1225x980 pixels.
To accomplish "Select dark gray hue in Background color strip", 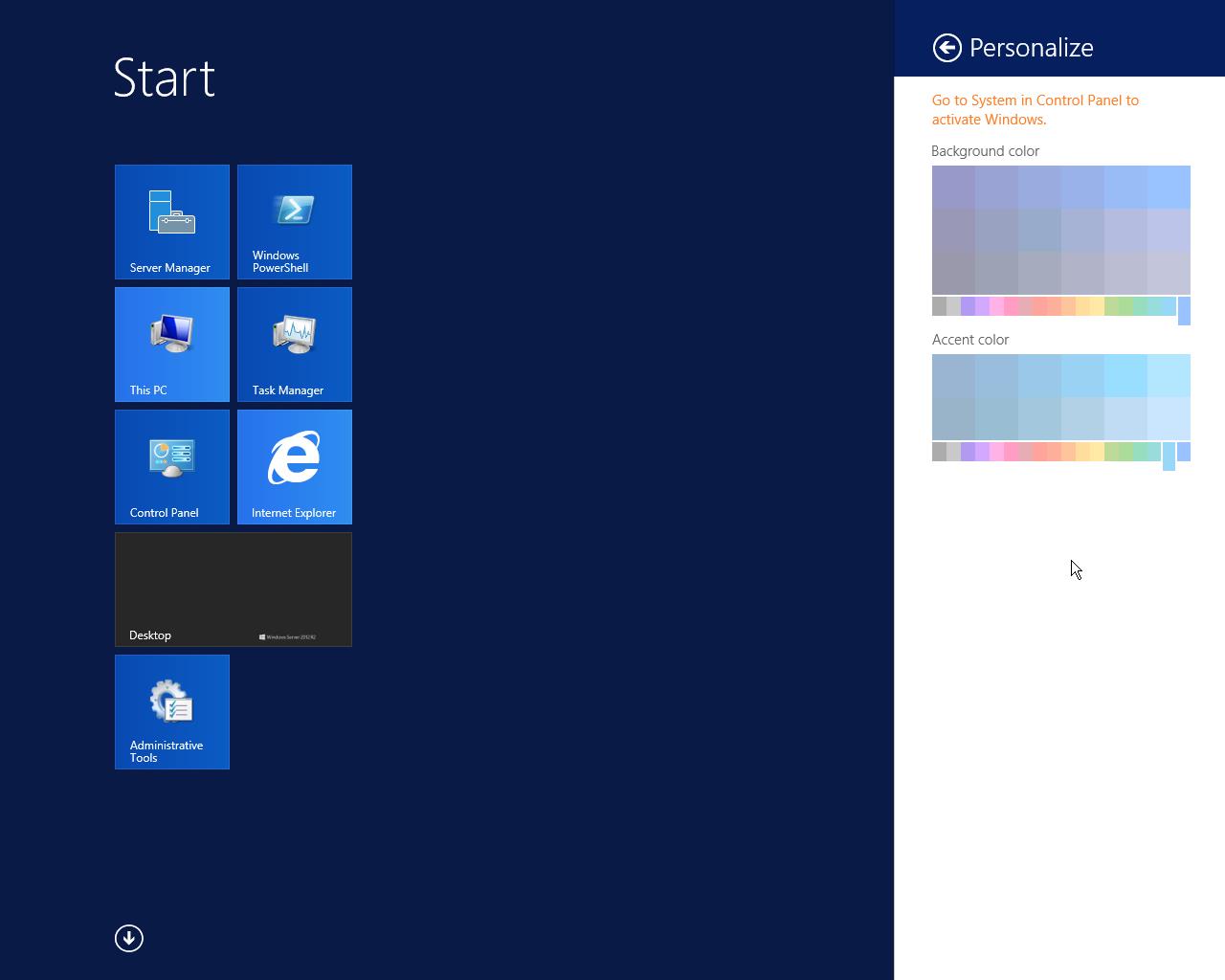I will (939, 306).
